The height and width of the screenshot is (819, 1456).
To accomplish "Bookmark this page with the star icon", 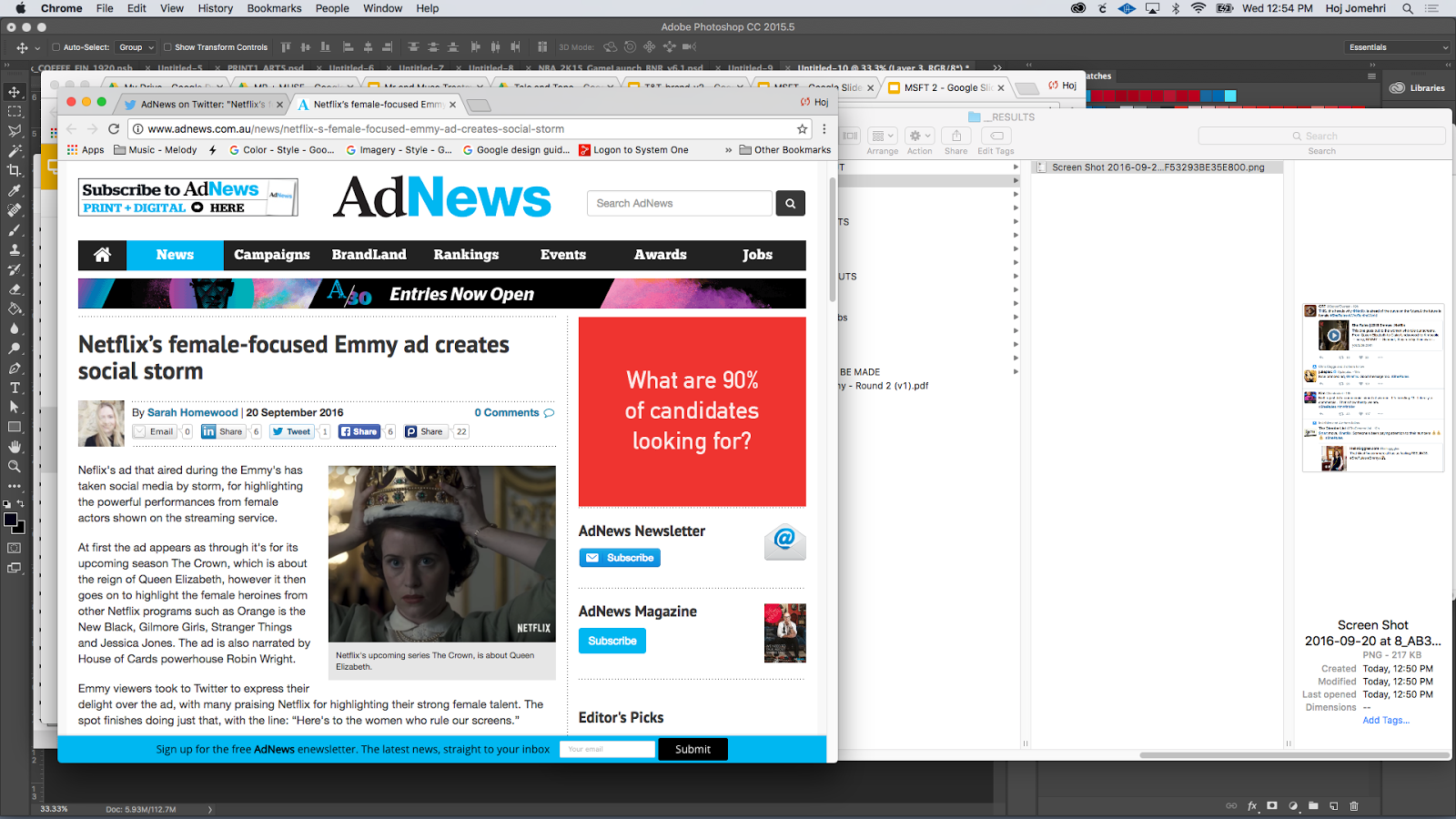I will (x=802, y=129).
